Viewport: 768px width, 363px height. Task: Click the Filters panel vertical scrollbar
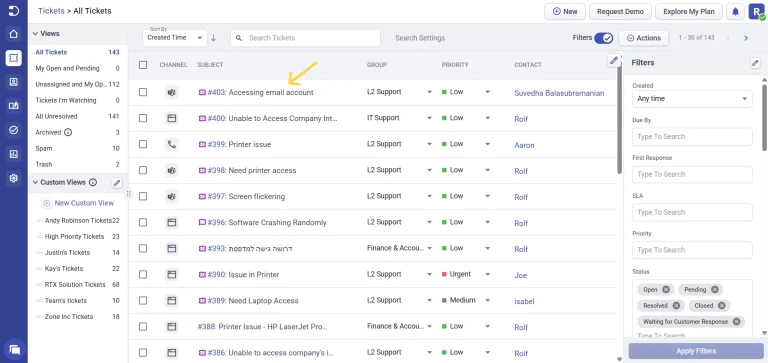point(765,118)
